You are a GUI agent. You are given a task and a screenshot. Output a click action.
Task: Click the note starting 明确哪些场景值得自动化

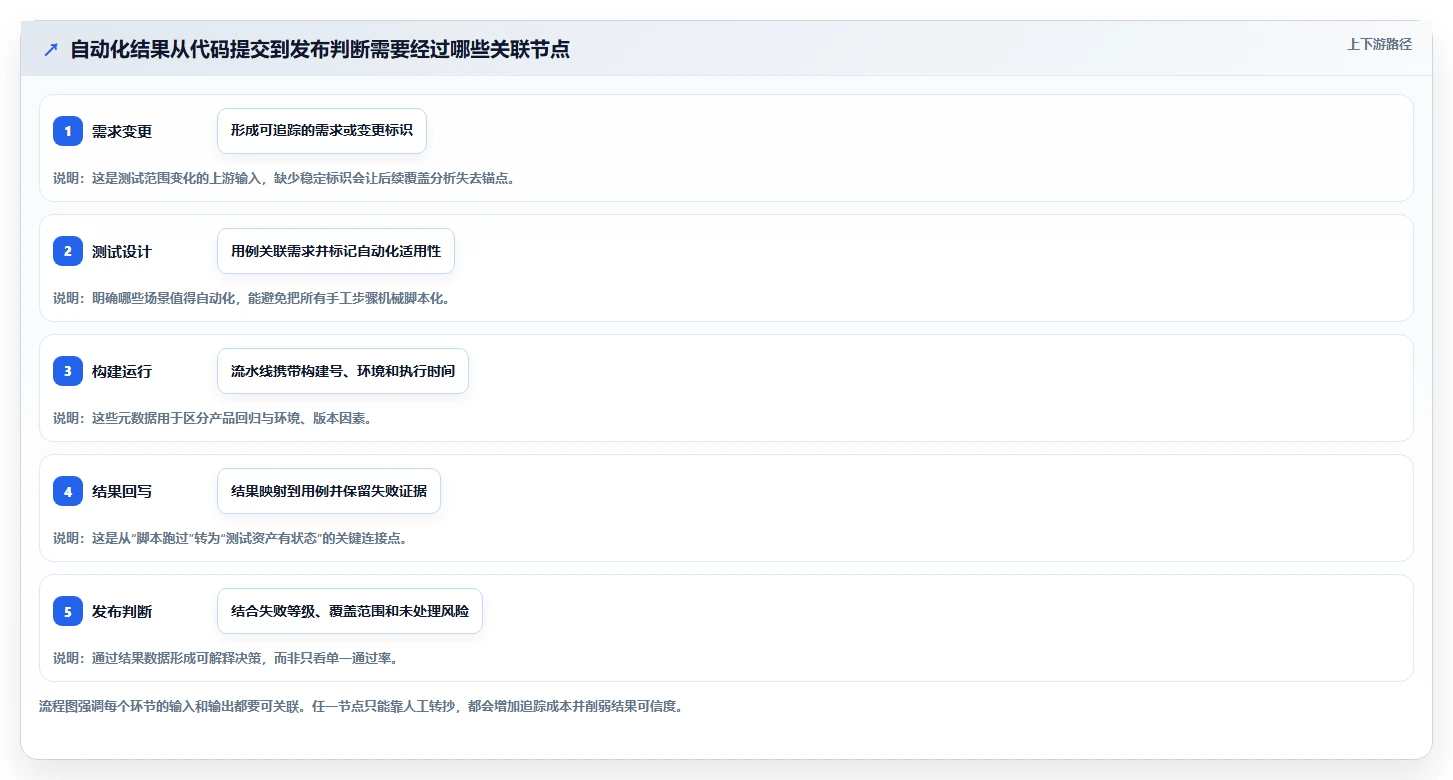coord(251,298)
